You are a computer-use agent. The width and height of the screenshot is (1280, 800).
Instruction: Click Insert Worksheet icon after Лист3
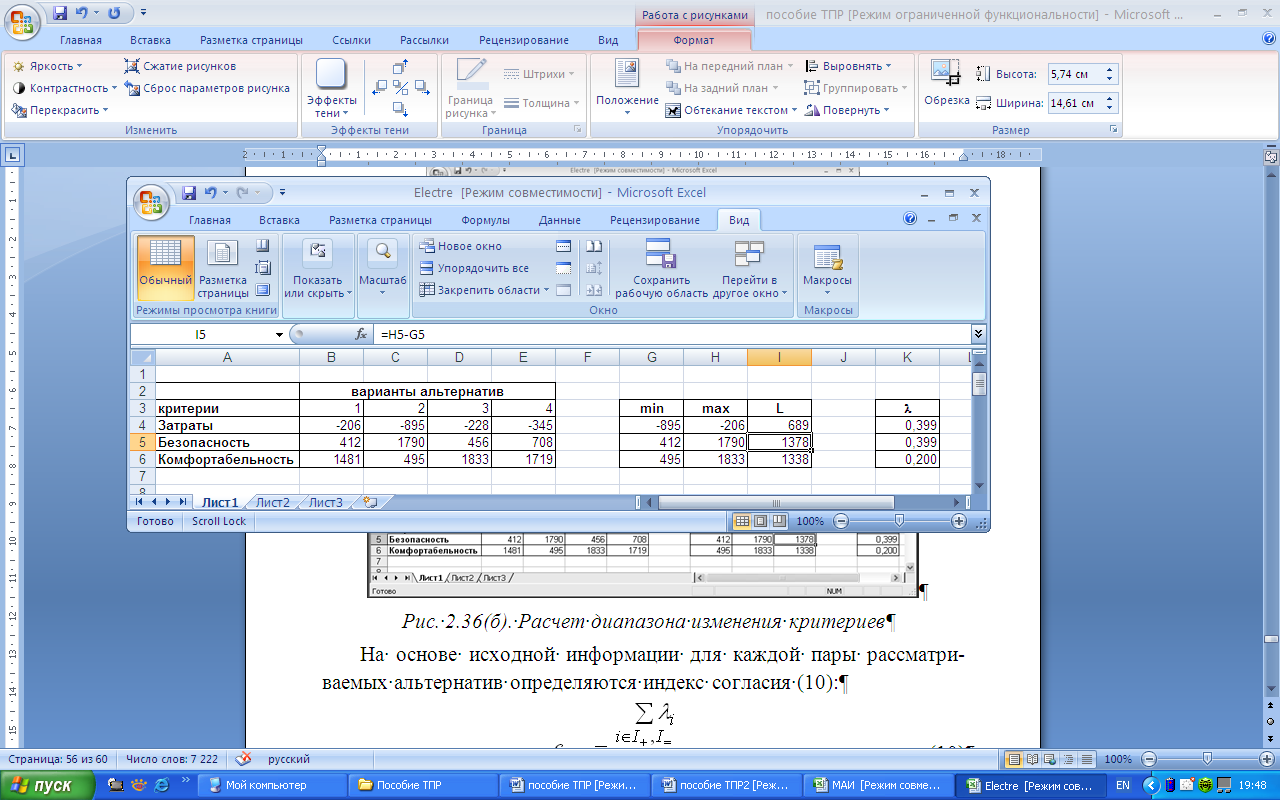pyautogui.click(x=370, y=502)
